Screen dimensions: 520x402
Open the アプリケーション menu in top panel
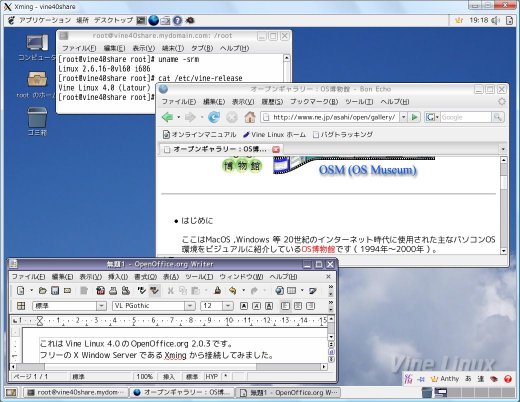[x=45, y=21]
